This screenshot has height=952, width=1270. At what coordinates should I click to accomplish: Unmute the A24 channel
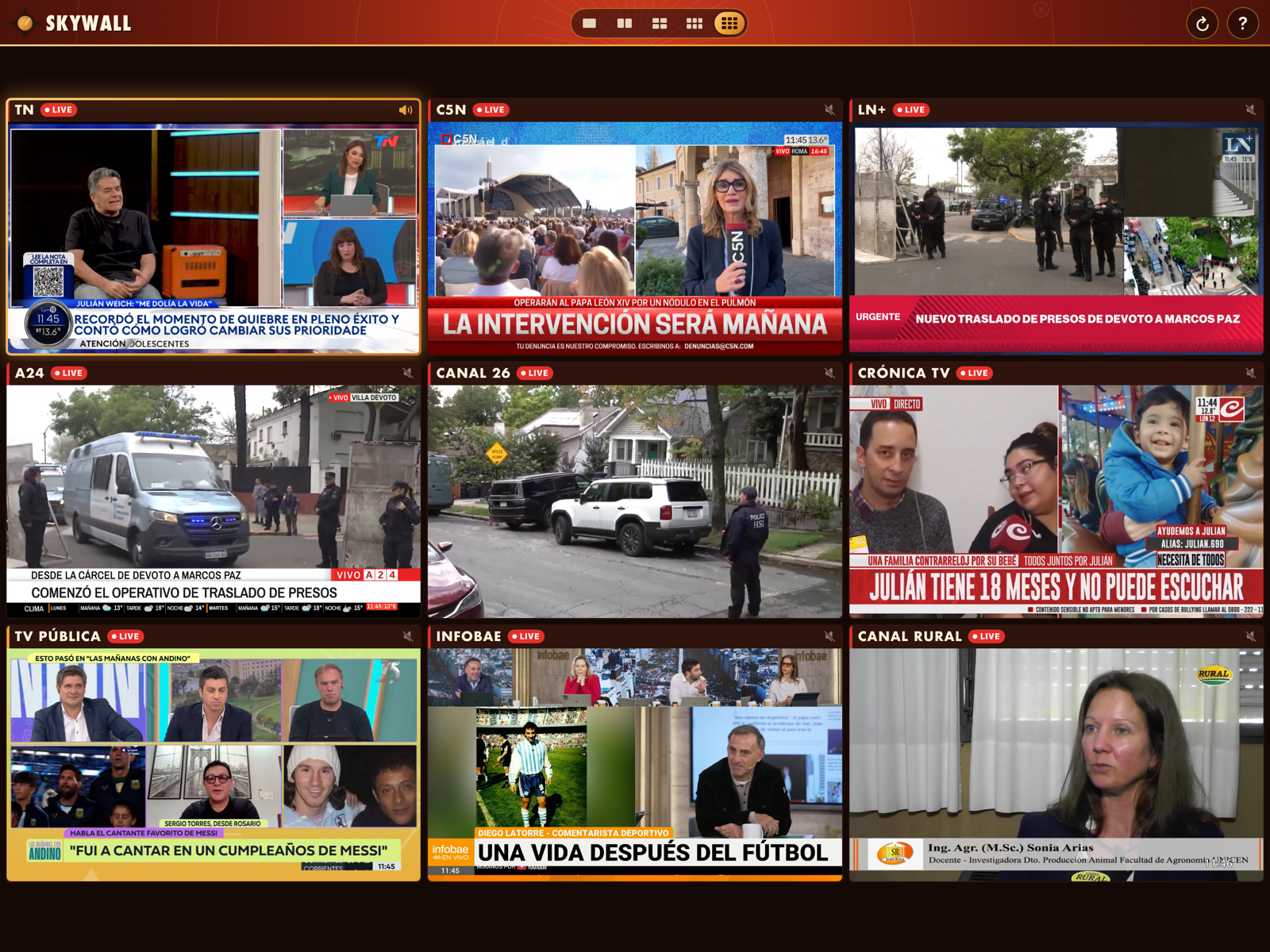click(407, 373)
